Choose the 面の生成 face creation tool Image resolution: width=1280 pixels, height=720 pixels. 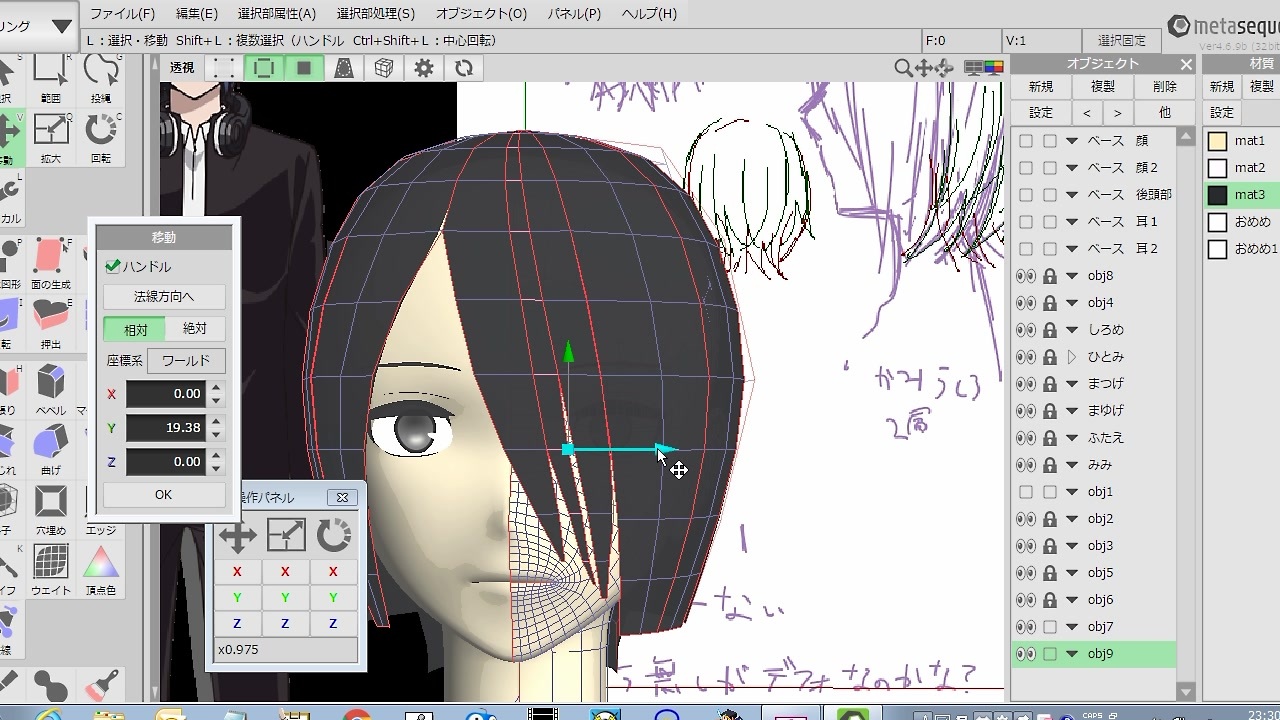(51, 264)
